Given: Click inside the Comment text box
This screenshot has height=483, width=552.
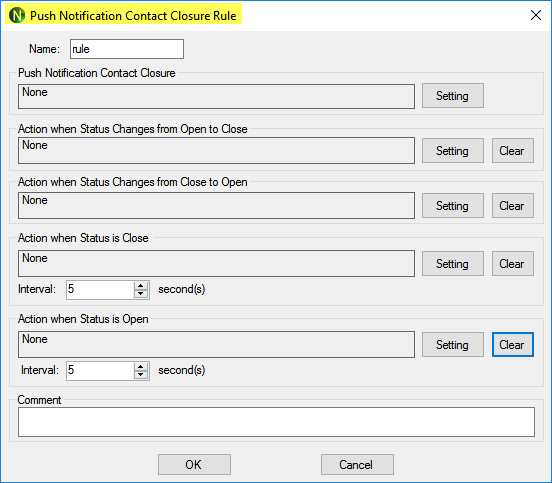Looking at the screenshot, I should [276, 422].
